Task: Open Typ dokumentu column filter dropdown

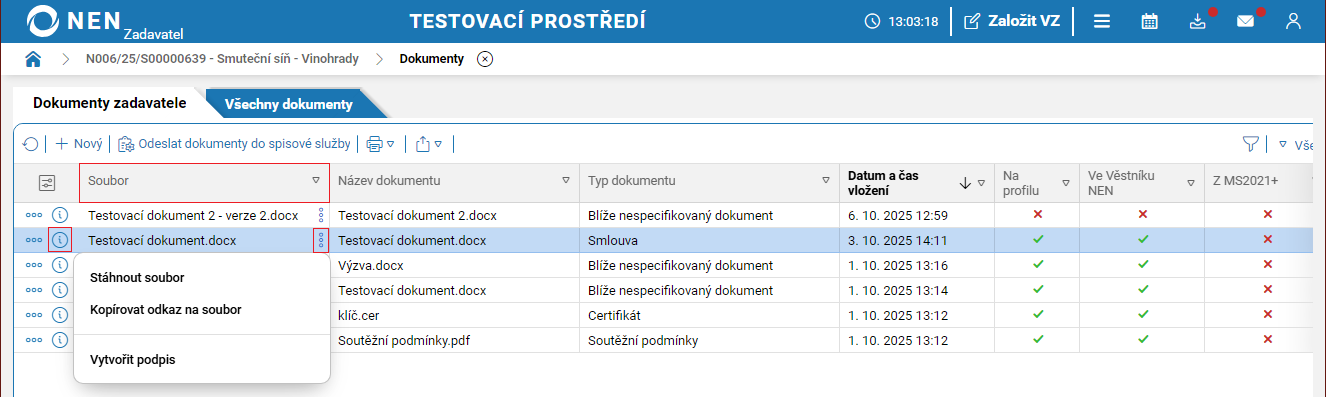Action: (x=826, y=181)
